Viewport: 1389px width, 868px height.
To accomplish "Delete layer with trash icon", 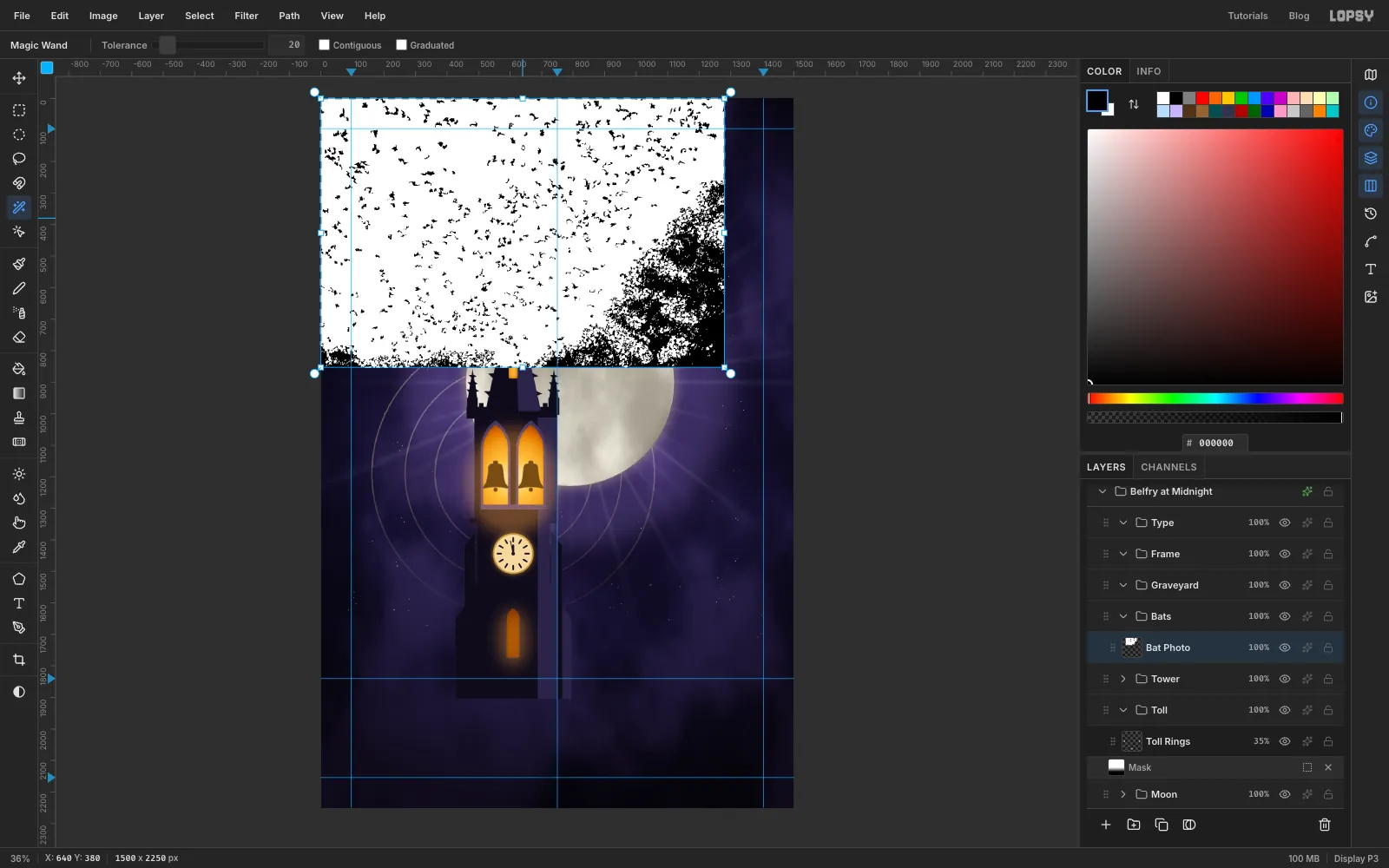I will (1325, 825).
